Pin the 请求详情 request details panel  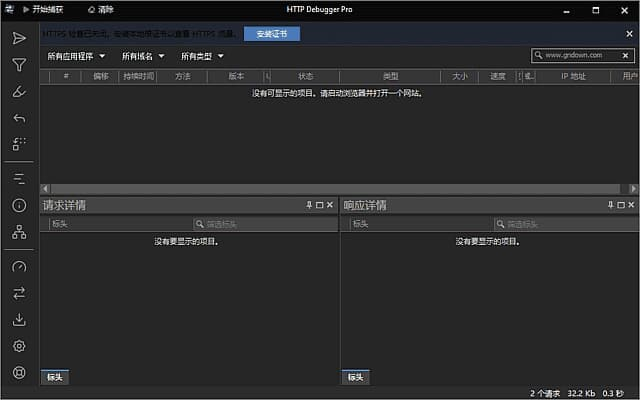(309, 205)
